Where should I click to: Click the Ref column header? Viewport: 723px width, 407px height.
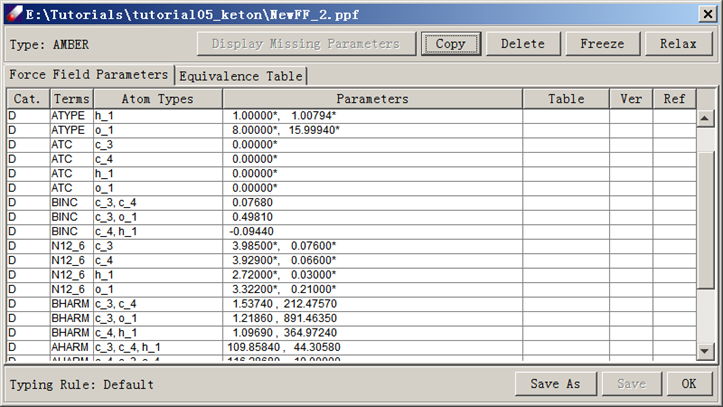[x=674, y=99]
